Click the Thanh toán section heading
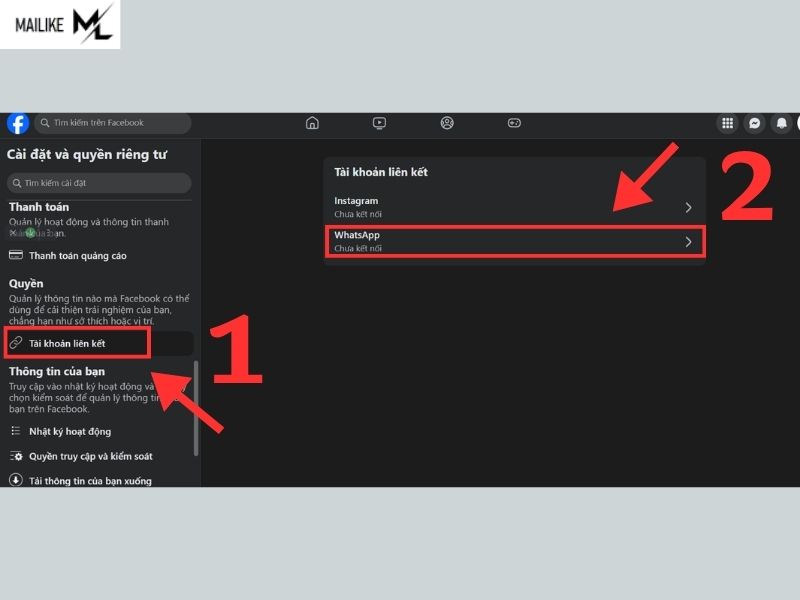800x600 pixels. pyautogui.click(x=39, y=207)
